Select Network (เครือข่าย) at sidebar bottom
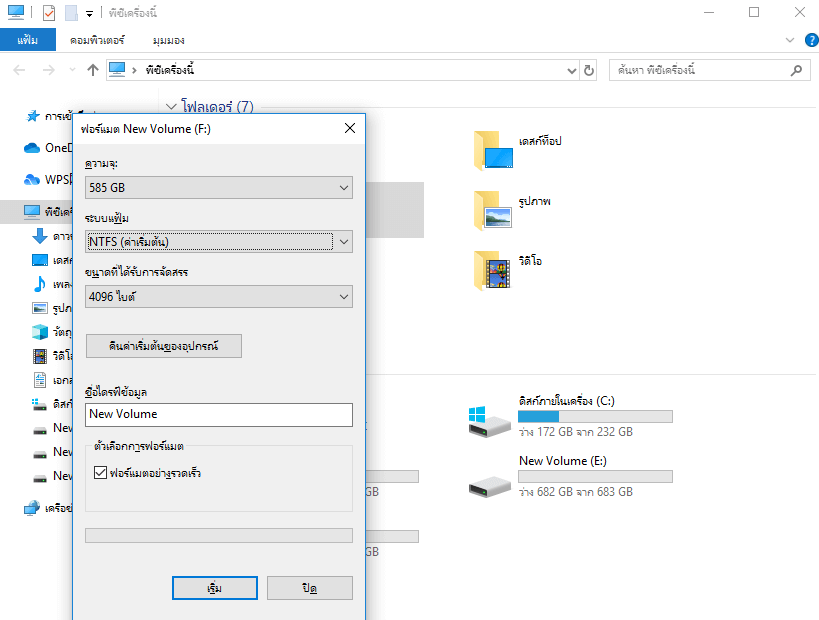 tap(52, 507)
